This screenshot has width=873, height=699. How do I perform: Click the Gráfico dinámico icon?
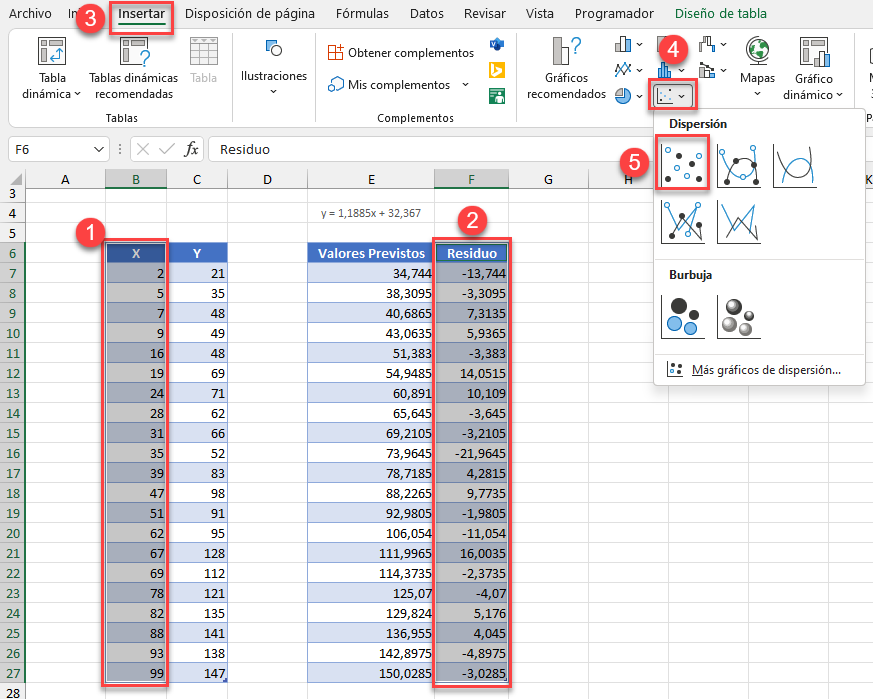pos(814,52)
